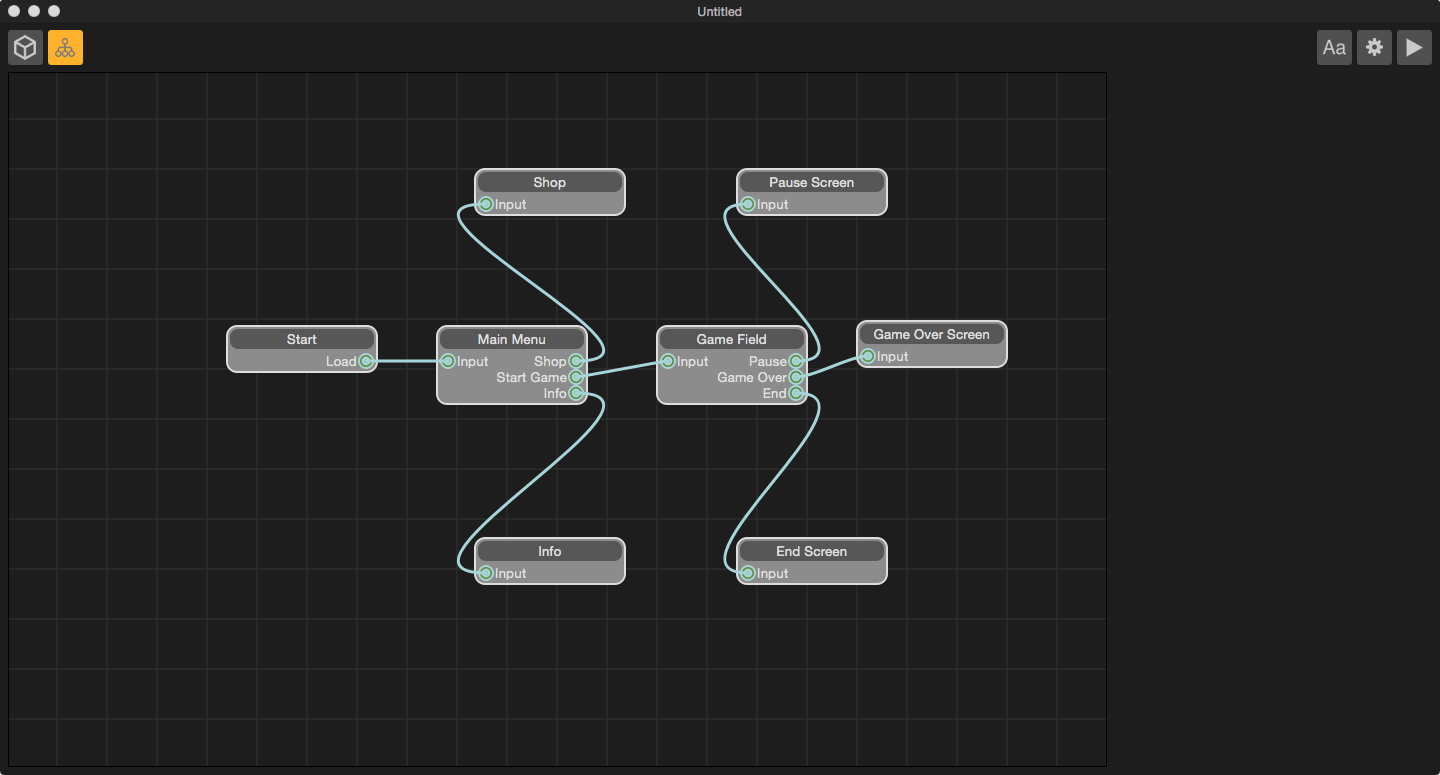Switch to the 3D cube object view
1440x775 pixels.
point(26,47)
